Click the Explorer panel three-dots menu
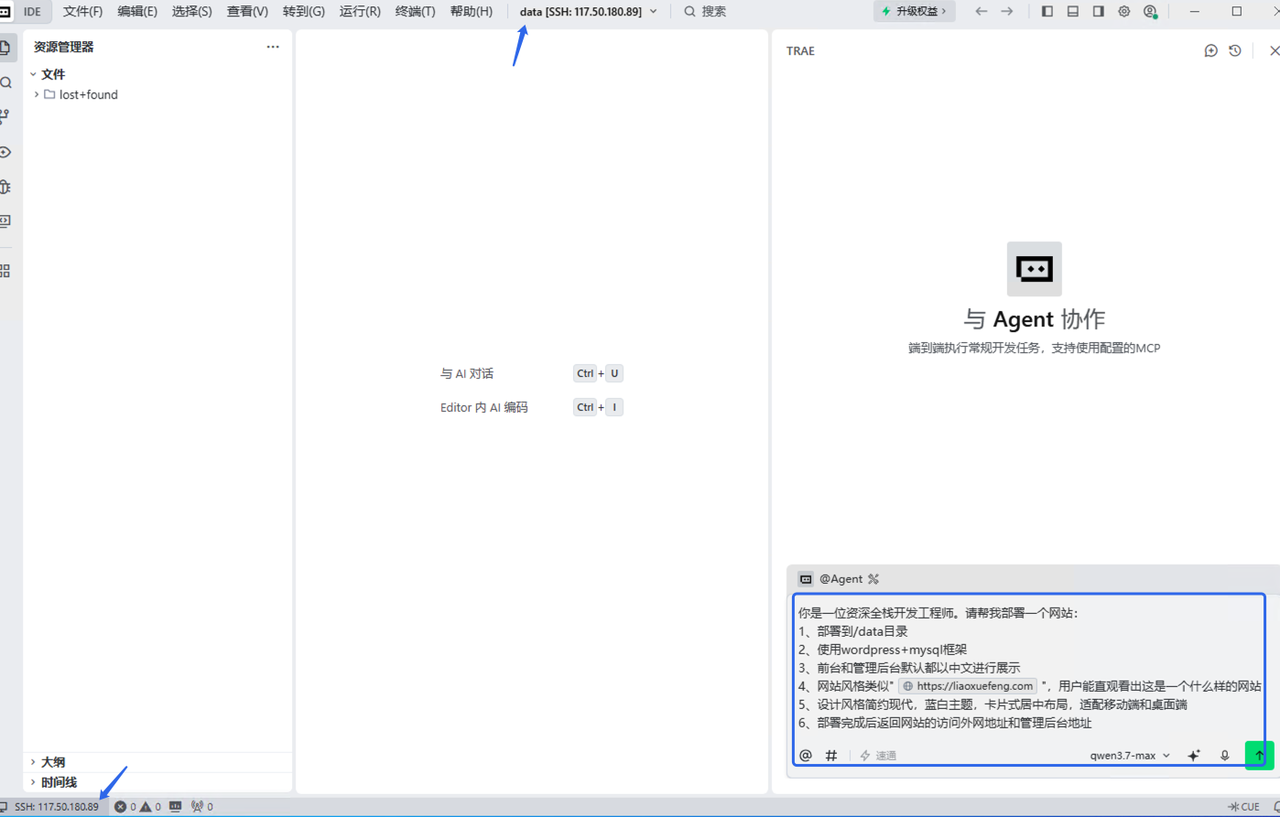This screenshot has width=1280, height=817. click(x=273, y=47)
